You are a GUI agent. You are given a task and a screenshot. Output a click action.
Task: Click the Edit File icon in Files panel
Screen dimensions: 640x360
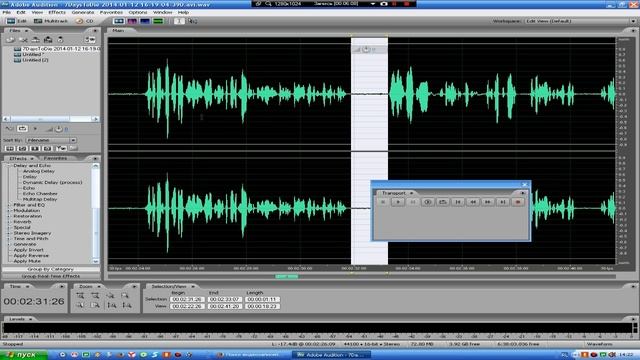coord(60,40)
